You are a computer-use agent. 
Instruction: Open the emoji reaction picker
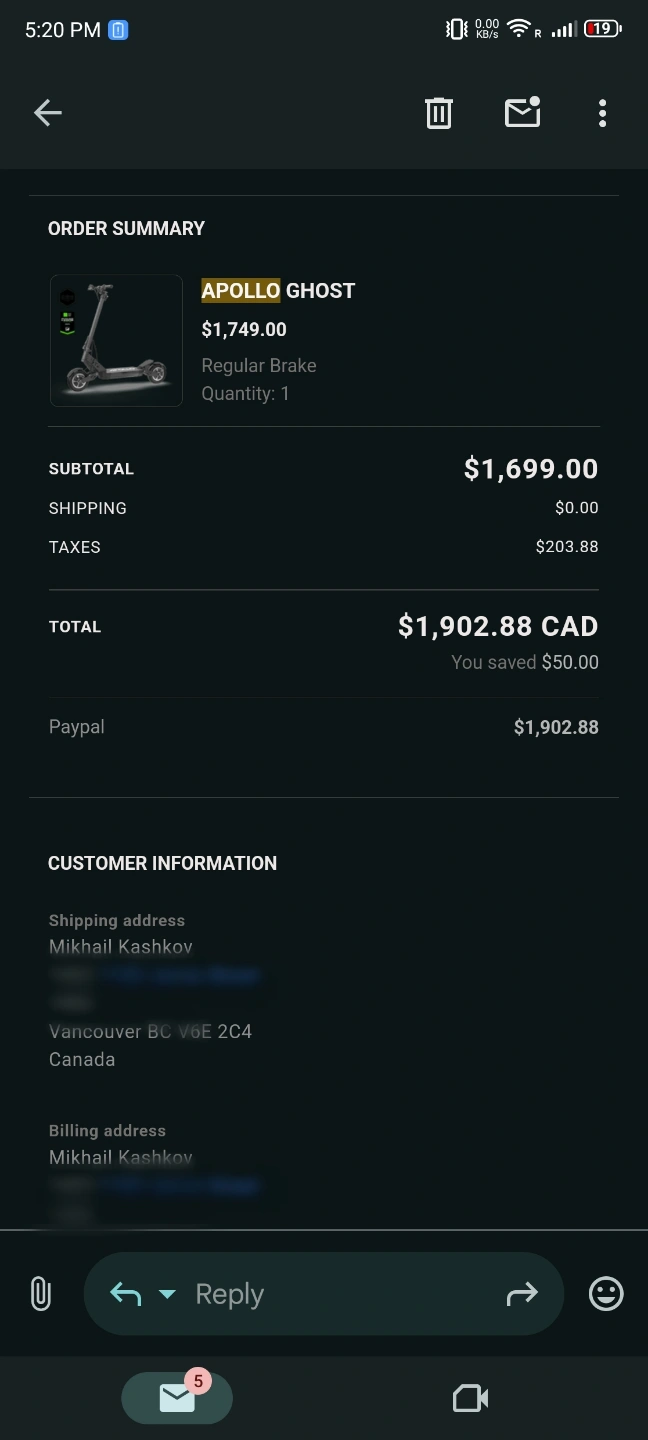coord(606,1294)
